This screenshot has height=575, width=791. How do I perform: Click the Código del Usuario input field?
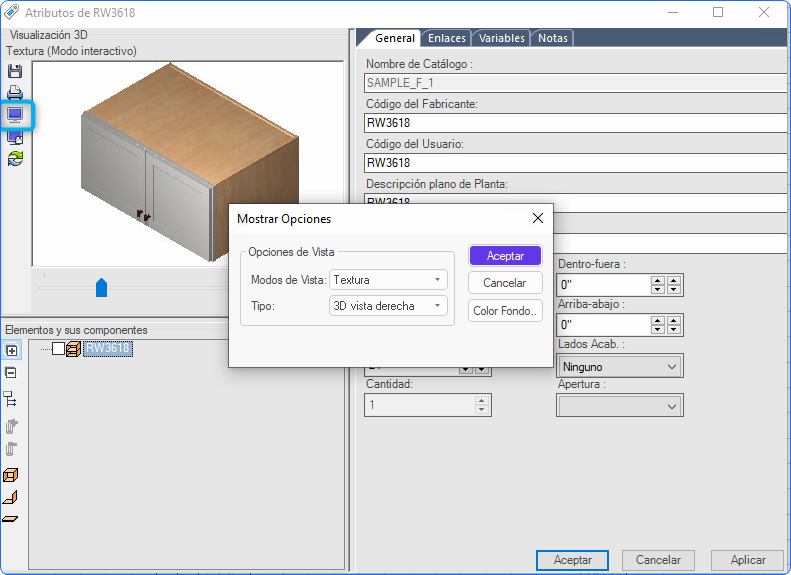(575, 162)
